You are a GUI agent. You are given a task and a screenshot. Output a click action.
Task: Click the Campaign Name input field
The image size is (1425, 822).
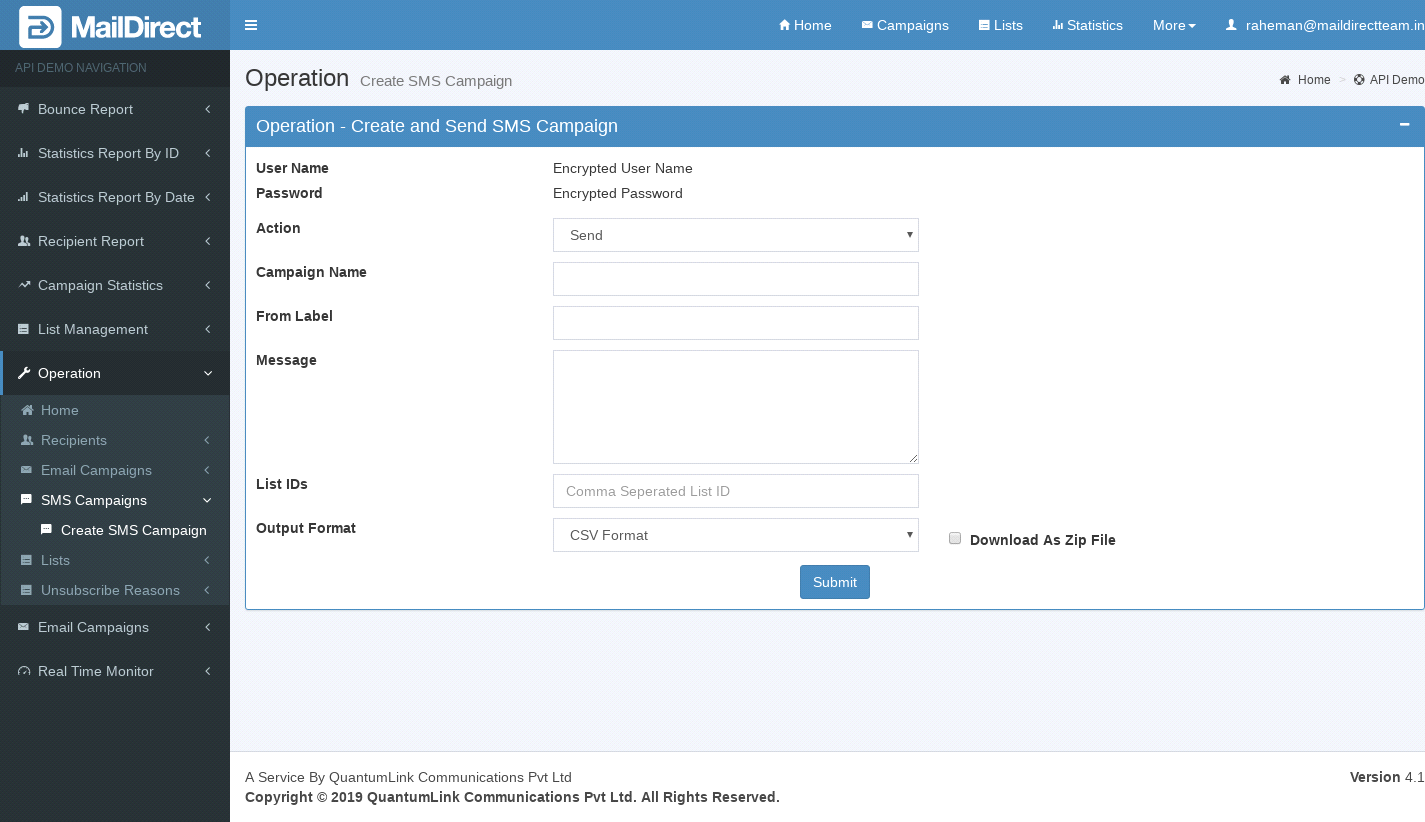[735, 279]
